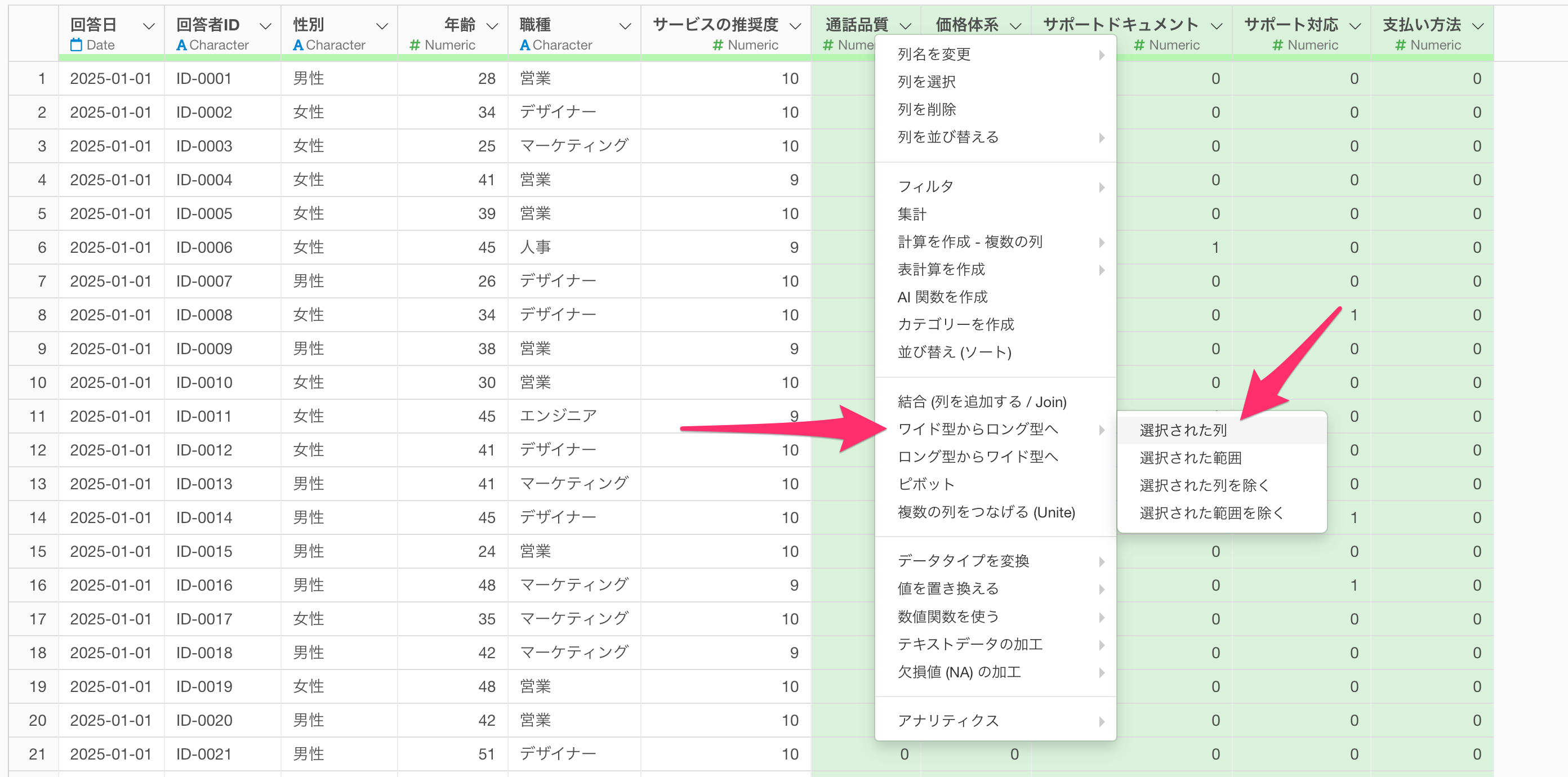Click the Character type icon under 性別
This screenshot has width=1568, height=777.
[x=297, y=45]
